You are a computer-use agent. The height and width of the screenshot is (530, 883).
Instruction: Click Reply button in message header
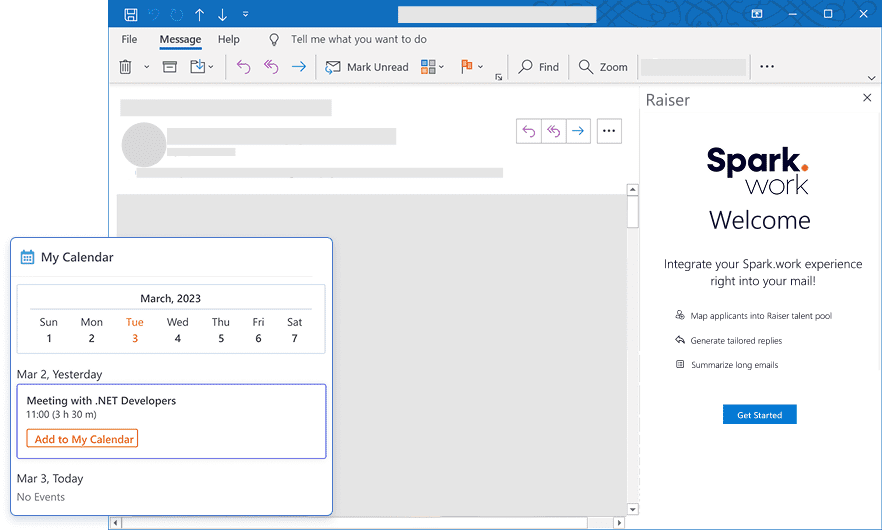(529, 131)
